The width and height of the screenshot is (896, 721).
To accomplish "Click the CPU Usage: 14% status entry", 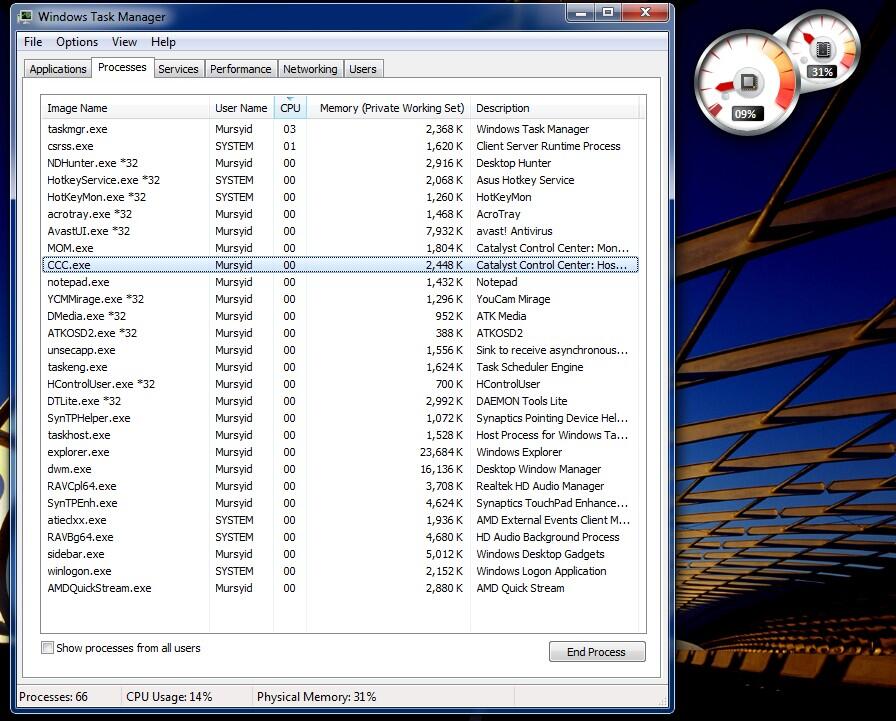I will tap(169, 697).
